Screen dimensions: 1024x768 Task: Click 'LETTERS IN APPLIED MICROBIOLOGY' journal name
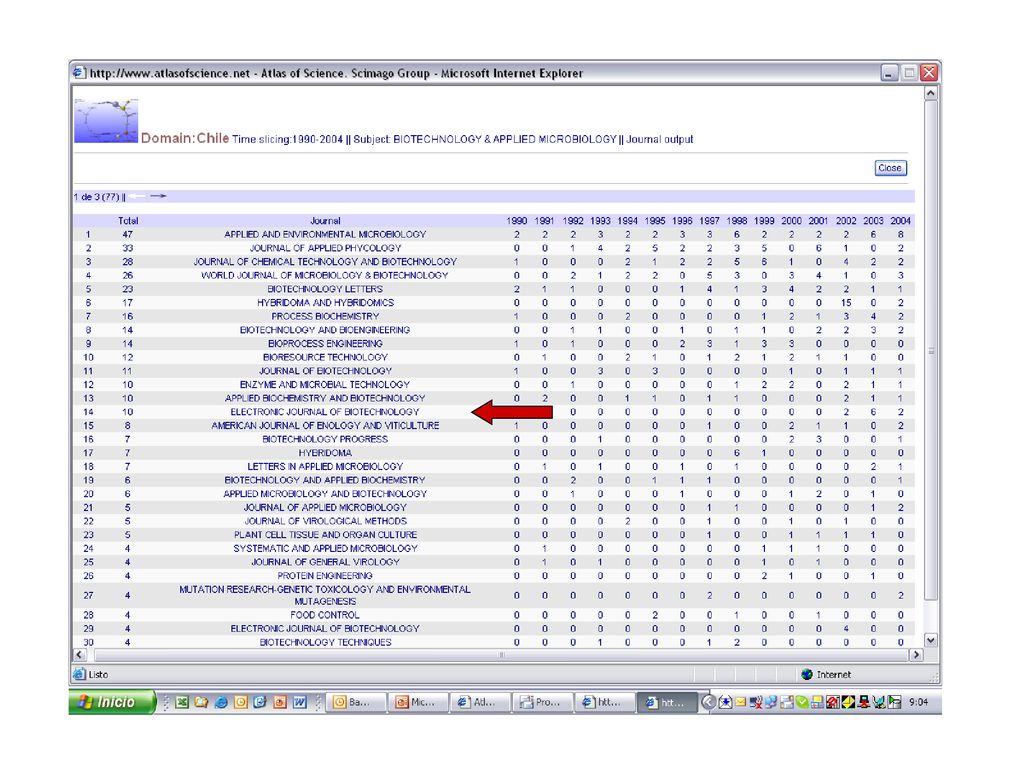(x=325, y=467)
